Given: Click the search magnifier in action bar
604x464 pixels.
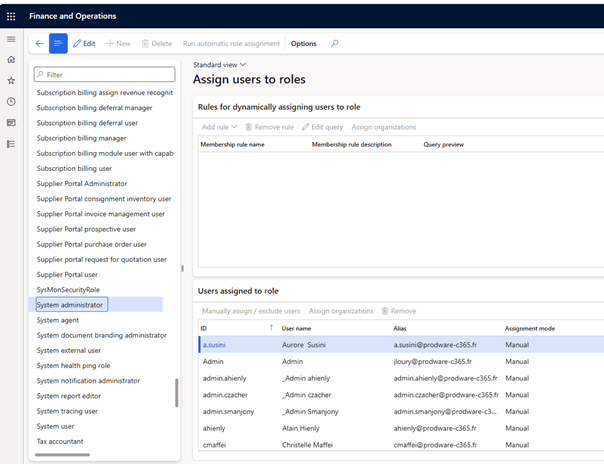Looking at the screenshot, I should 335,43.
